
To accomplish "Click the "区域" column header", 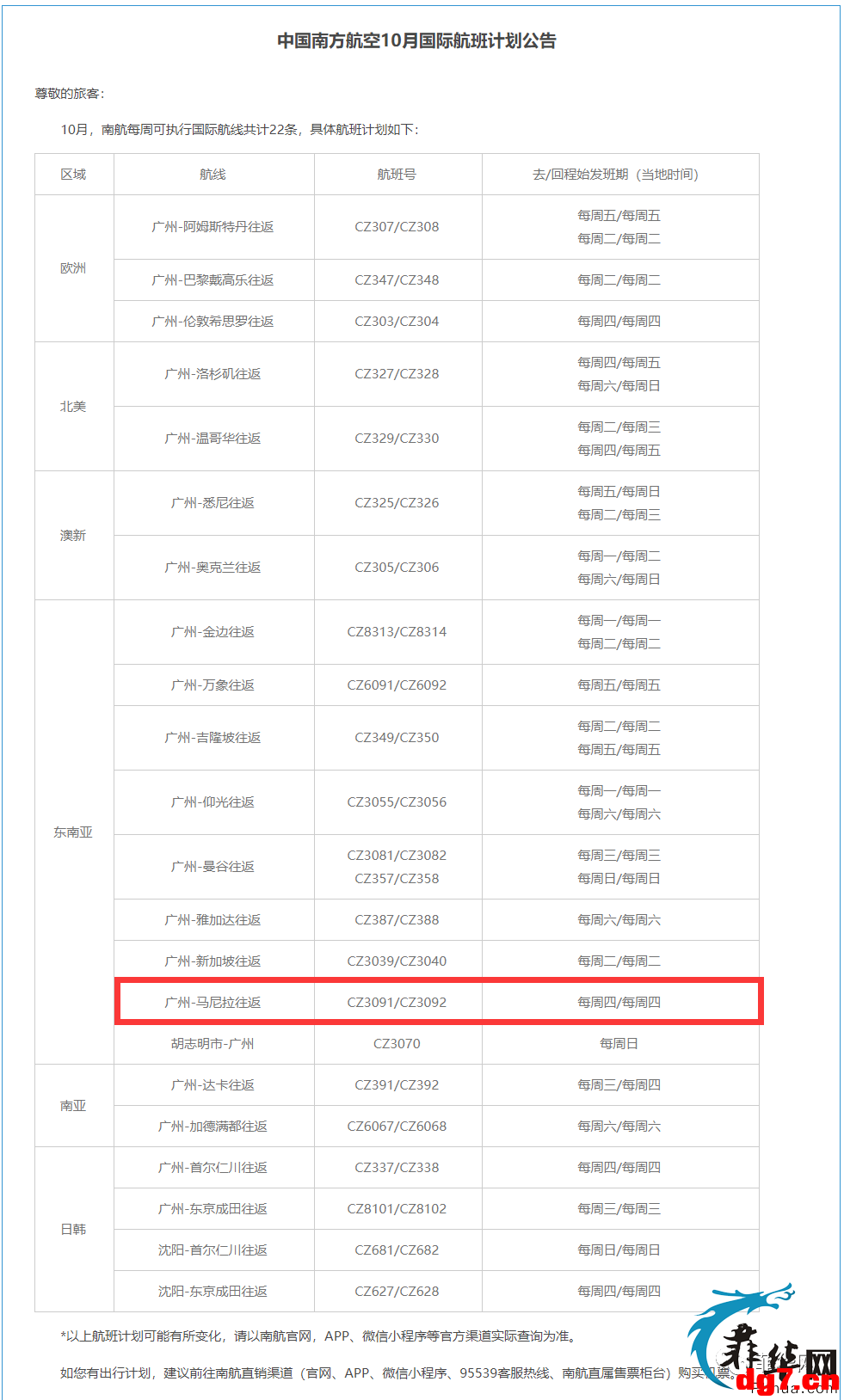I will (x=73, y=175).
